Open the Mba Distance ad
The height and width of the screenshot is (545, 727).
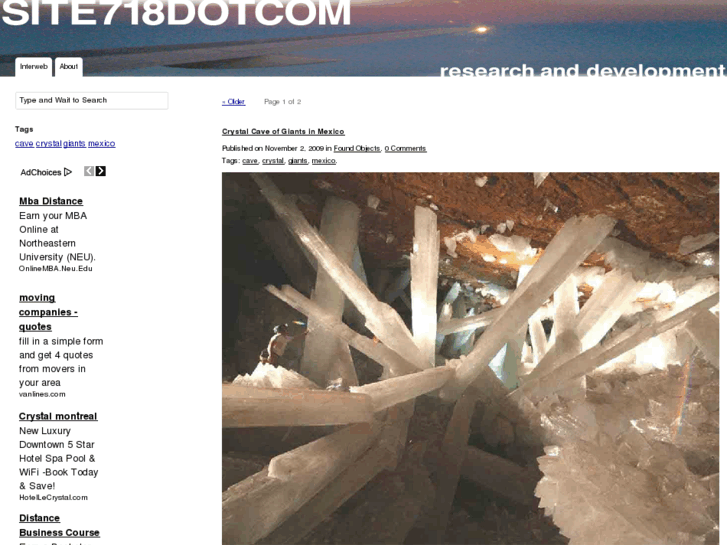[x=51, y=201]
